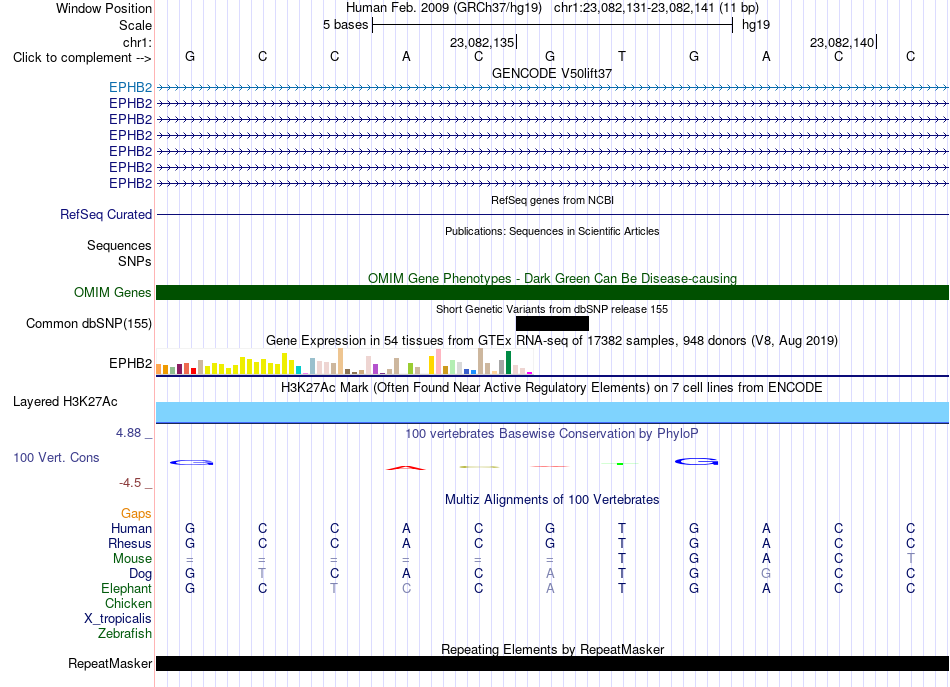This screenshot has height=687, width=950.
Task: Click the Sequences label under Publications
Action: point(119,245)
